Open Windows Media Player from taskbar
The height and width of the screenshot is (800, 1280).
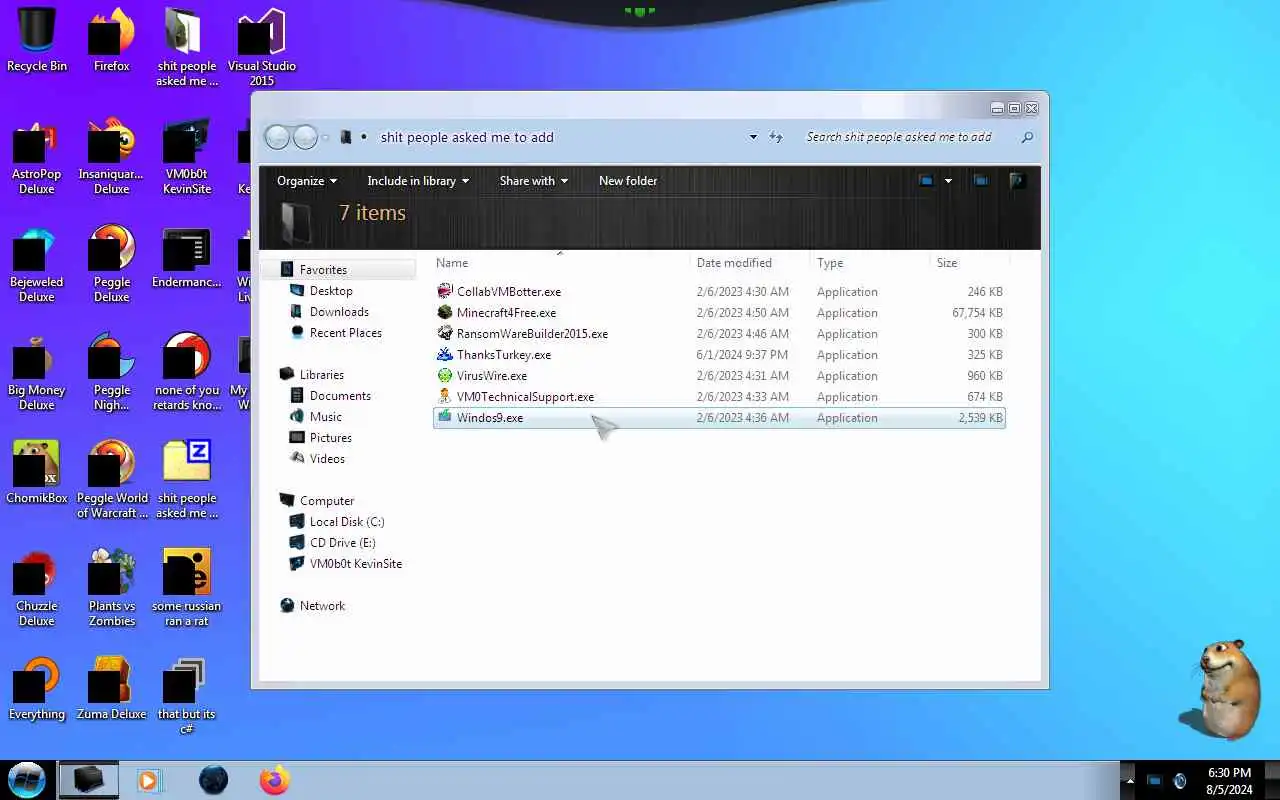pos(149,780)
